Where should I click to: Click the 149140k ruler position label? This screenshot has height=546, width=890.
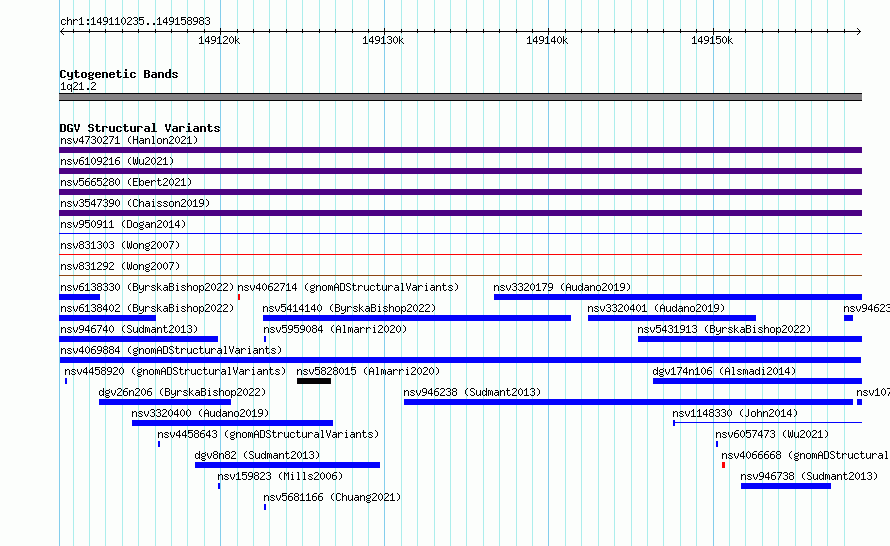[x=547, y=40]
